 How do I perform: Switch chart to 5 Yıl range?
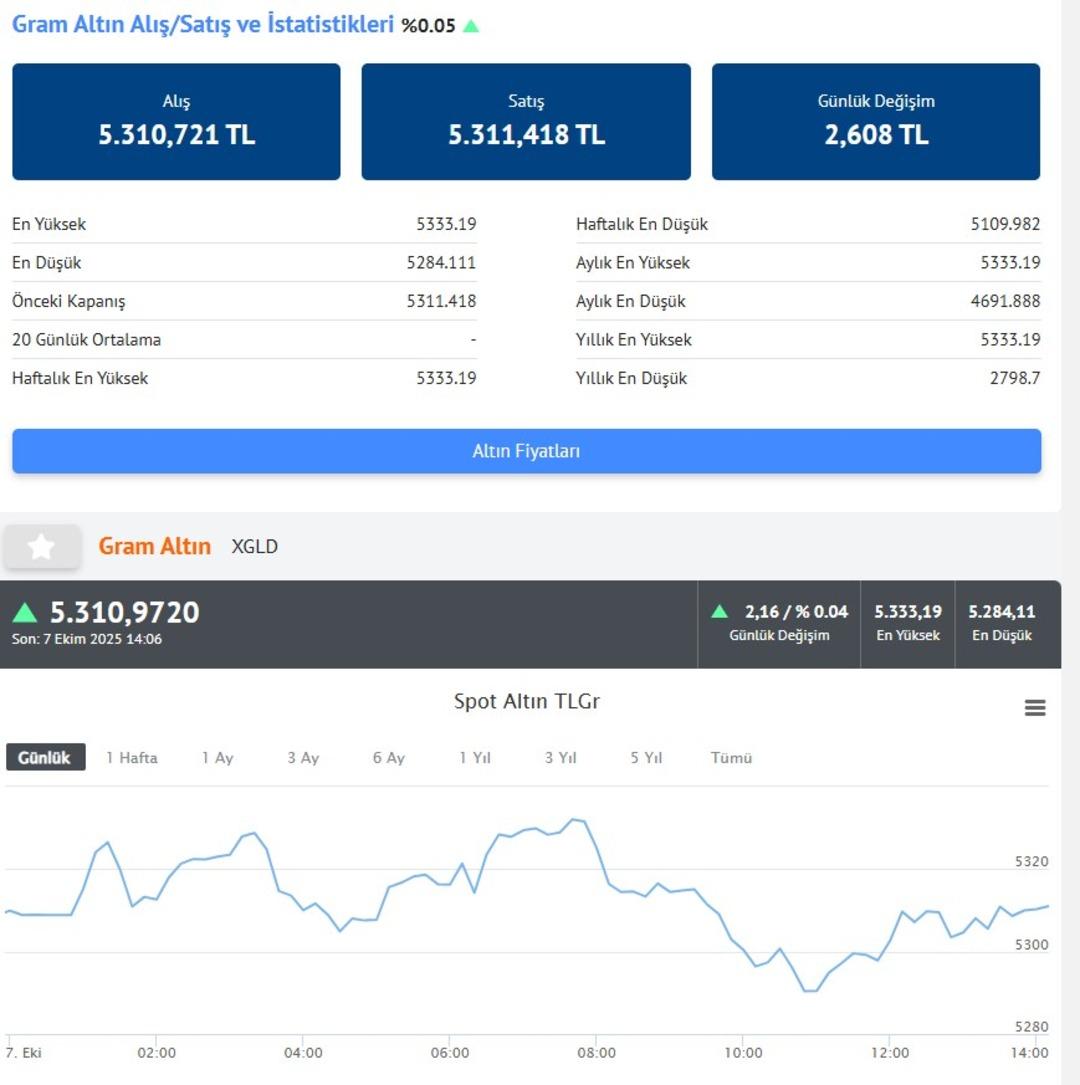(x=646, y=757)
